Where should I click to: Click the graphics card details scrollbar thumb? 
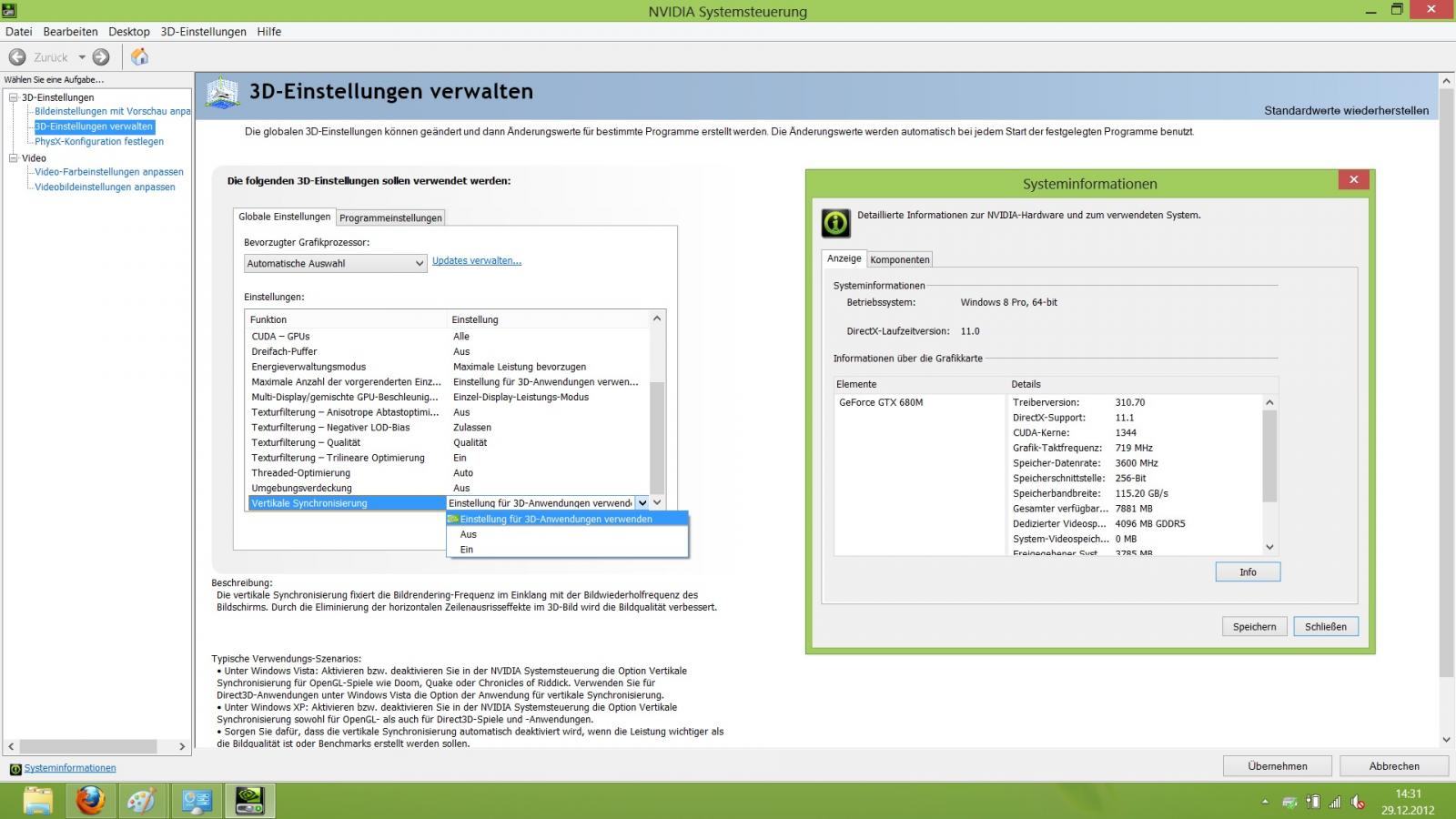(1269, 456)
